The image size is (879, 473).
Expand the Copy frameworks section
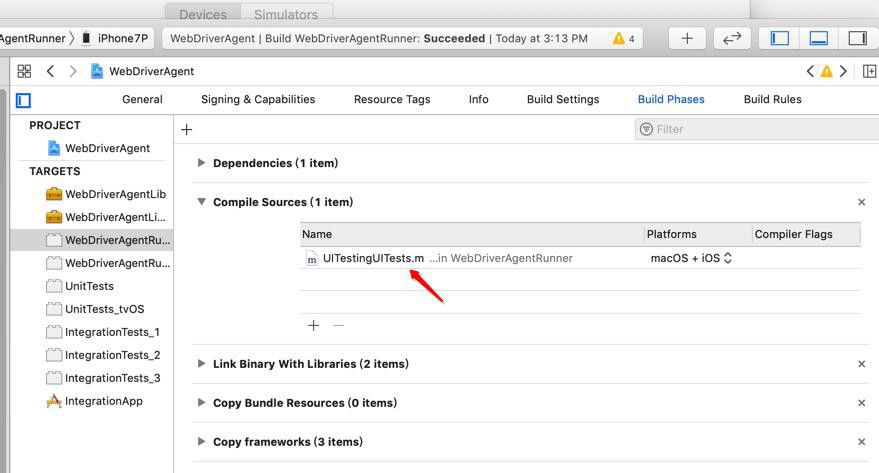pos(201,441)
